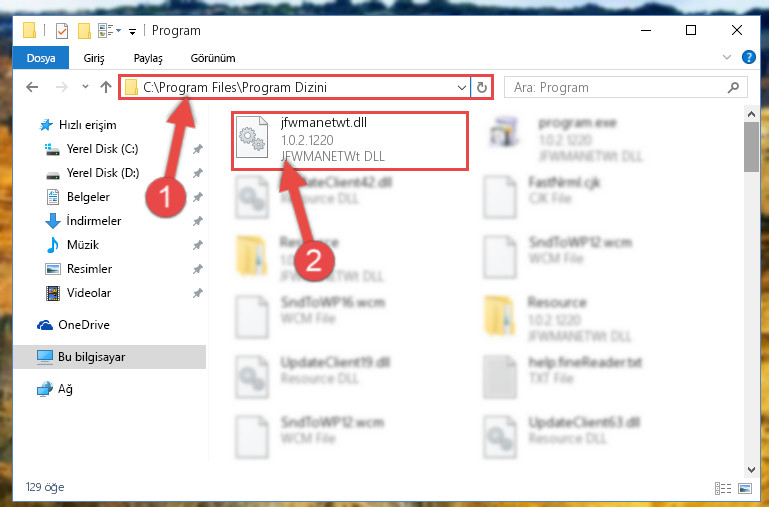The image size is (769, 507).
Task: Expand the ribbon with chevron
Action: pos(727,57)
